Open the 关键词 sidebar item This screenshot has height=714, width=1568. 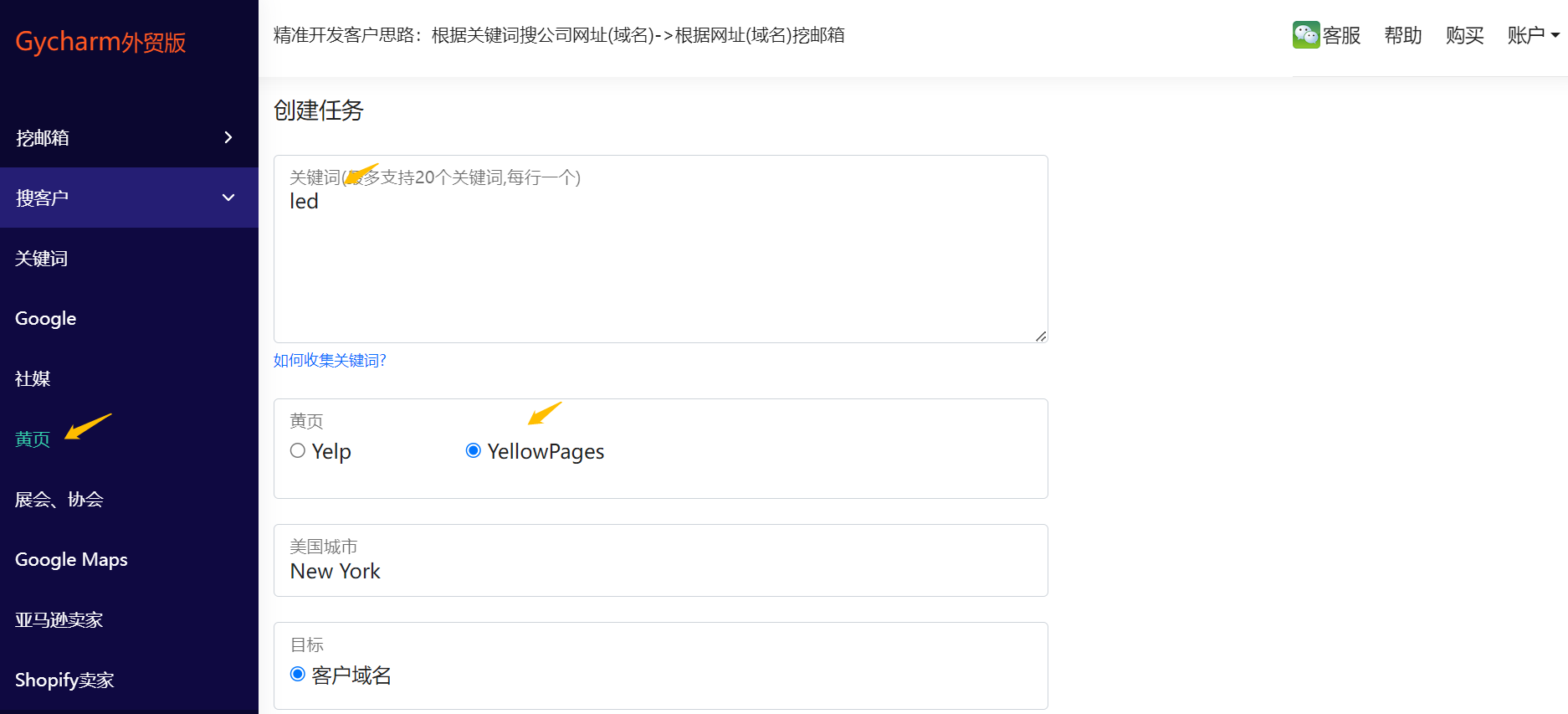[x=42, y=259]
